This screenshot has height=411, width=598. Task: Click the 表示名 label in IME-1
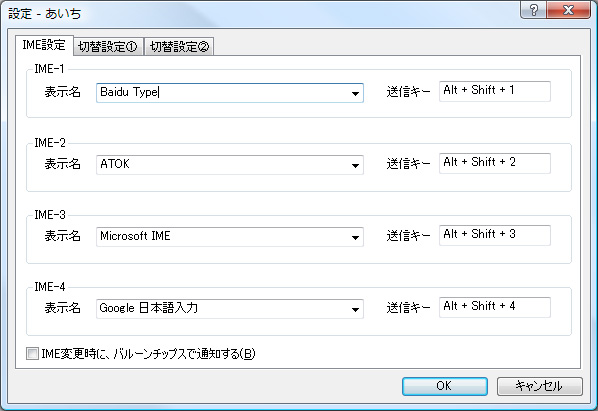[x=63, y=92]
